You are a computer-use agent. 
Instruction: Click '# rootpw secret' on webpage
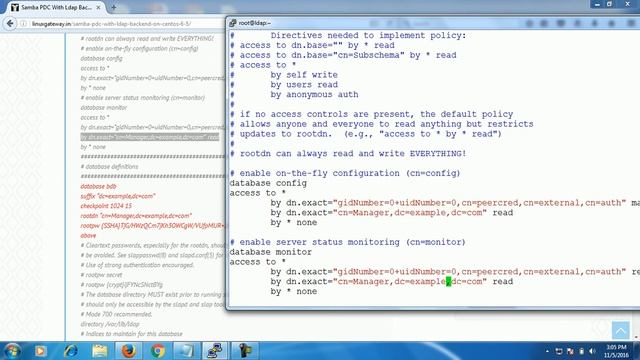[x=101, y=275]
